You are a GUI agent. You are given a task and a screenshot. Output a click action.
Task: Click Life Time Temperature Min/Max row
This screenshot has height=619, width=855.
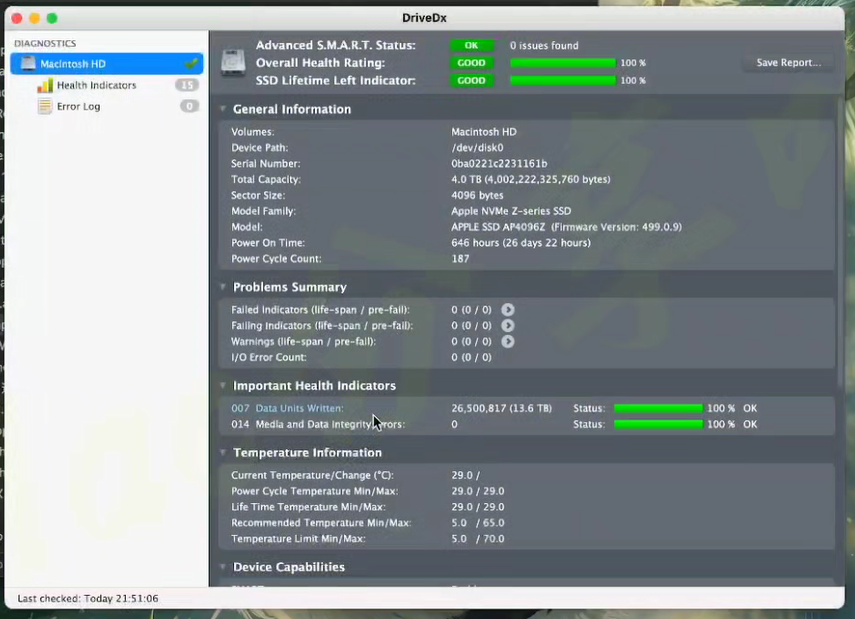point(526,507)
